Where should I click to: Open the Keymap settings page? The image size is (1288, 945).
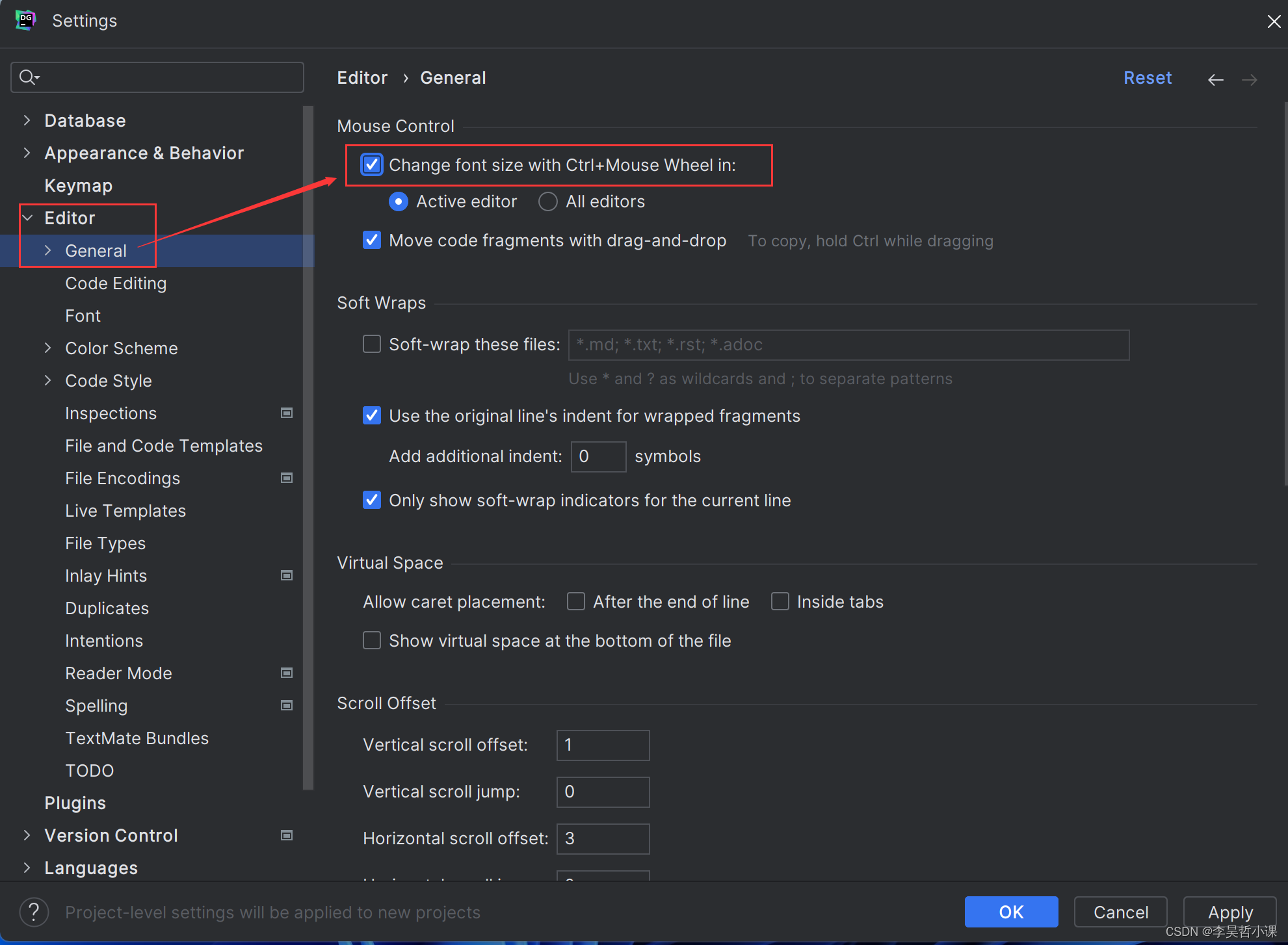[x=78, y=185]
